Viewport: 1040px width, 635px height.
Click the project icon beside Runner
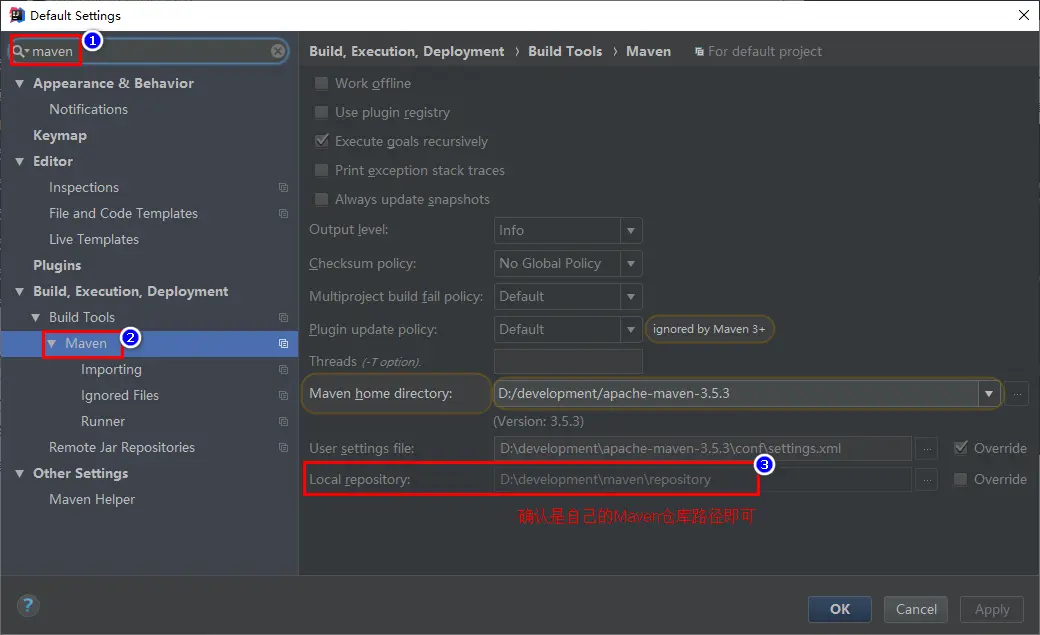pos(283,422)
